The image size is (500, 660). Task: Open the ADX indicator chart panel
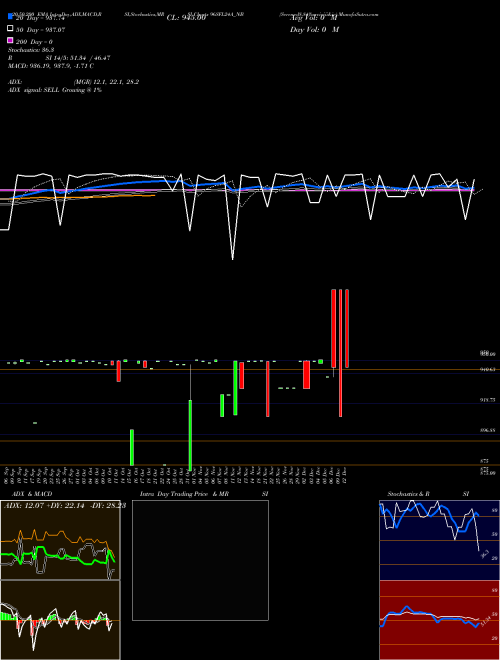pyautogui.click(x=60, y=540)
